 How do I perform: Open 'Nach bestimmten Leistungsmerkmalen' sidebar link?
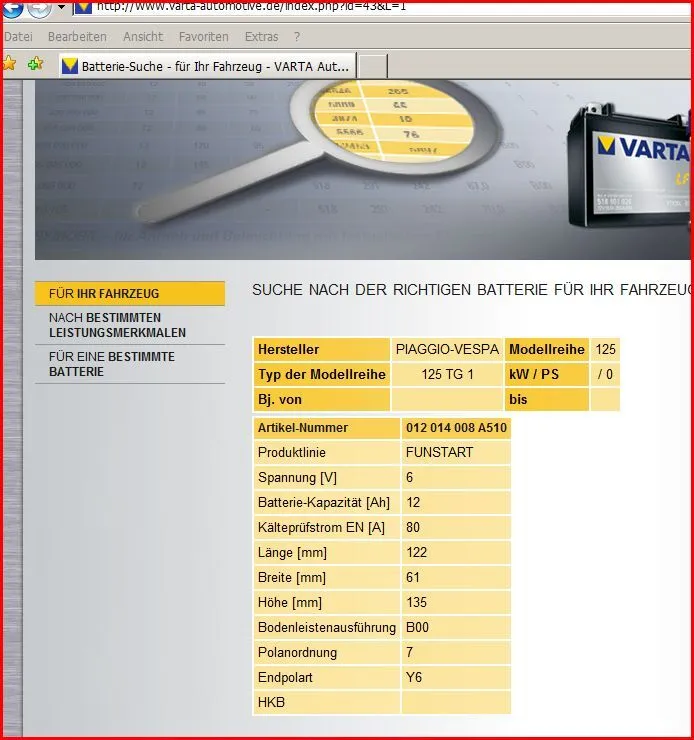[117, 325]
